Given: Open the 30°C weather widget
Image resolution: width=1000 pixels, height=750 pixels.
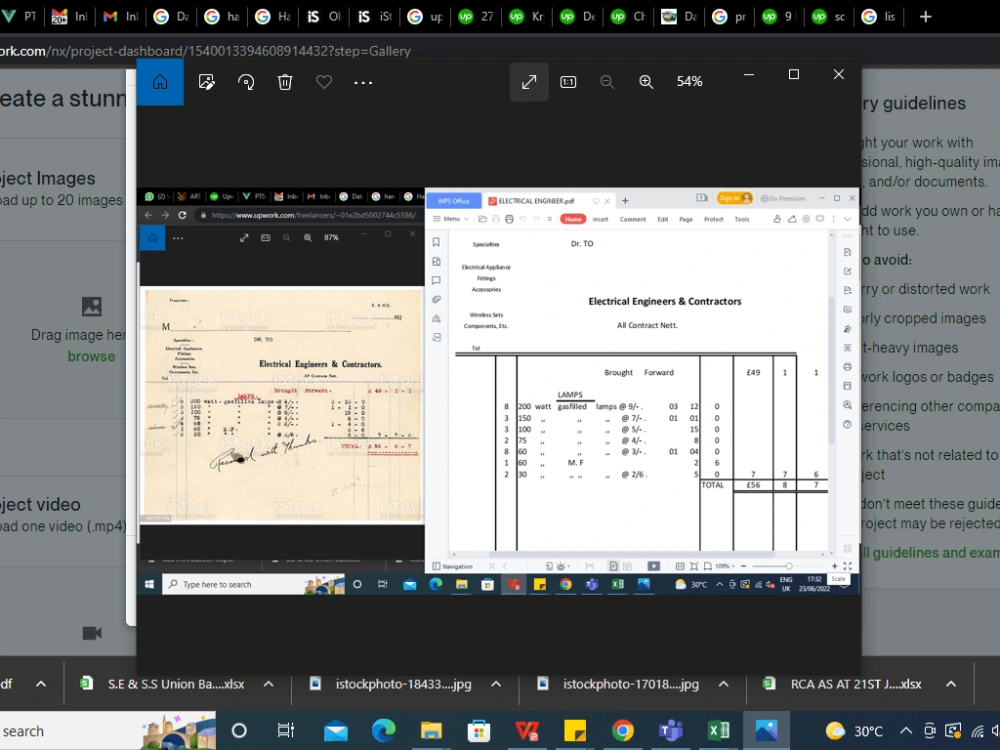Looking at the screenshot, I should (854, 731).
